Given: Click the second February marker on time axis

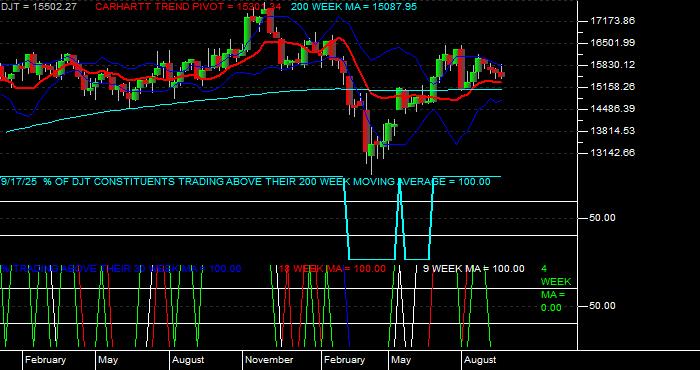Looking at the screenshot, I should click(x=344, y=360).
